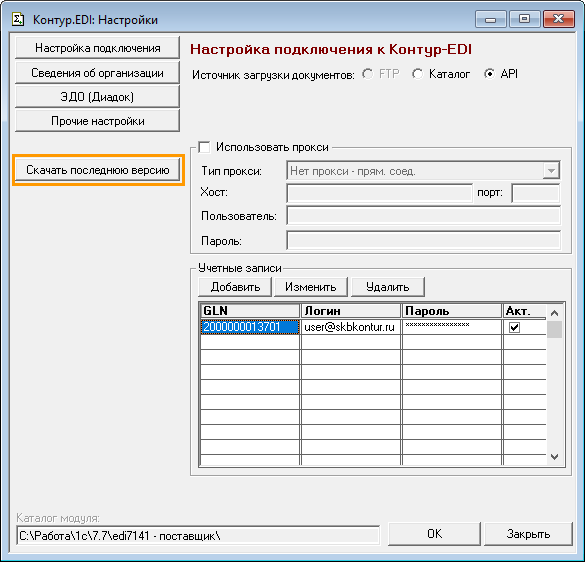Confirm settings with OK button
This screenshot has width=585, height=562.
(x=434, y=534)
